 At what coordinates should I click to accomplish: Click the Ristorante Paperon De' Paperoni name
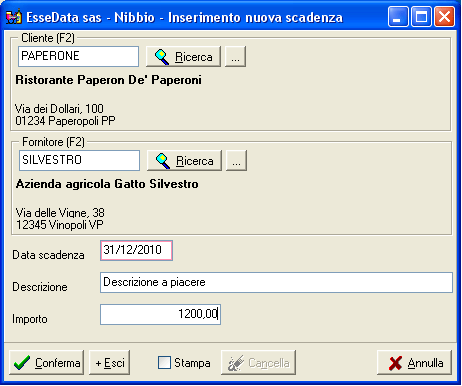click(108, 80)
